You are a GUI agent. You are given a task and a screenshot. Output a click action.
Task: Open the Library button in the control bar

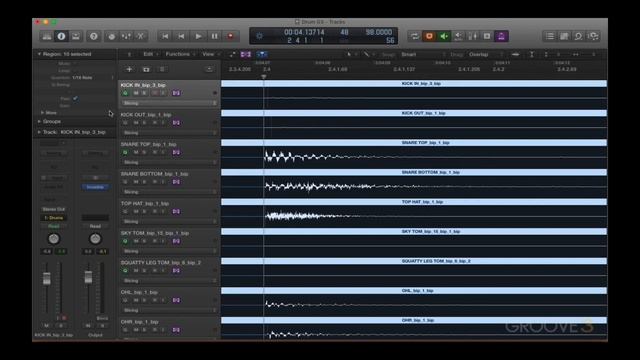[x=47, y=36]
